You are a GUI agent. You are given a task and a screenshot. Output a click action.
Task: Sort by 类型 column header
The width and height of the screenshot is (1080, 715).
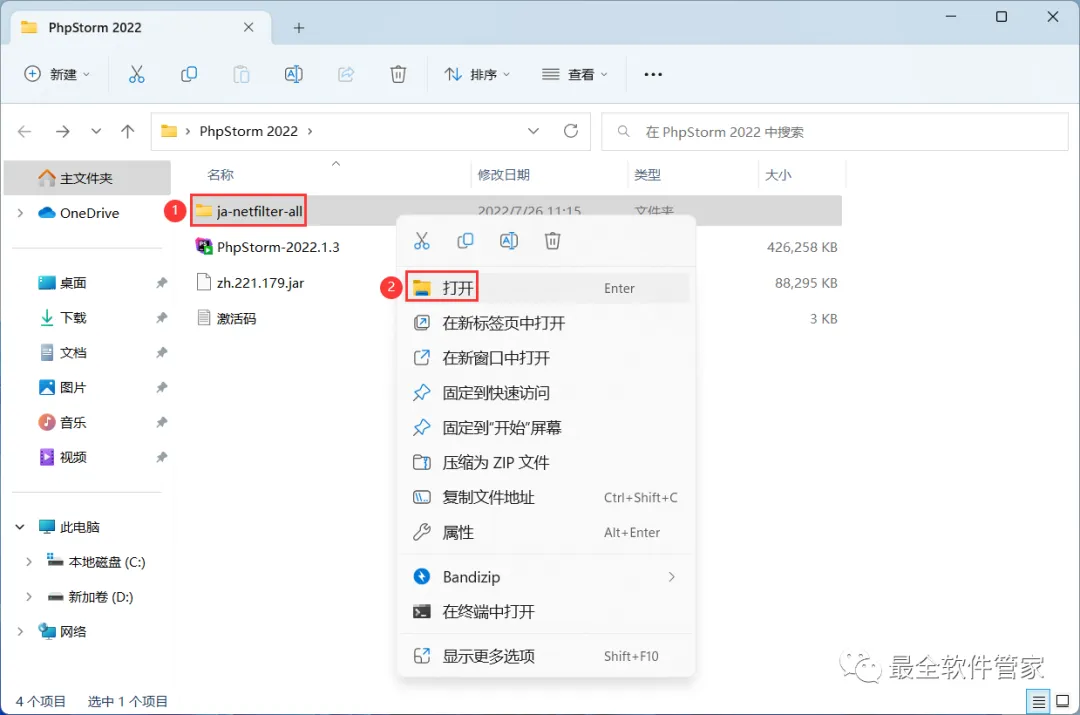point(647,175)
